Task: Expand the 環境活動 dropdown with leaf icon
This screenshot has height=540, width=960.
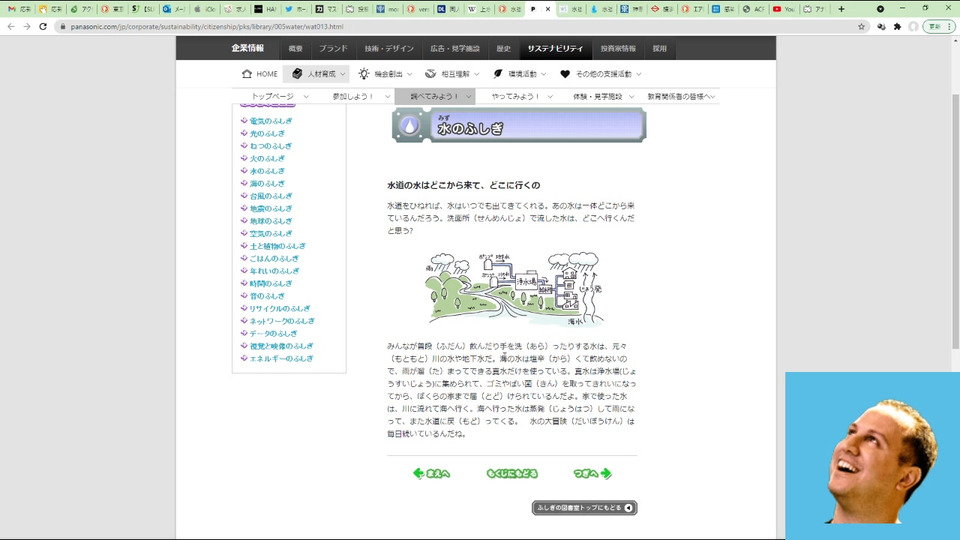Action: (520, 73)
